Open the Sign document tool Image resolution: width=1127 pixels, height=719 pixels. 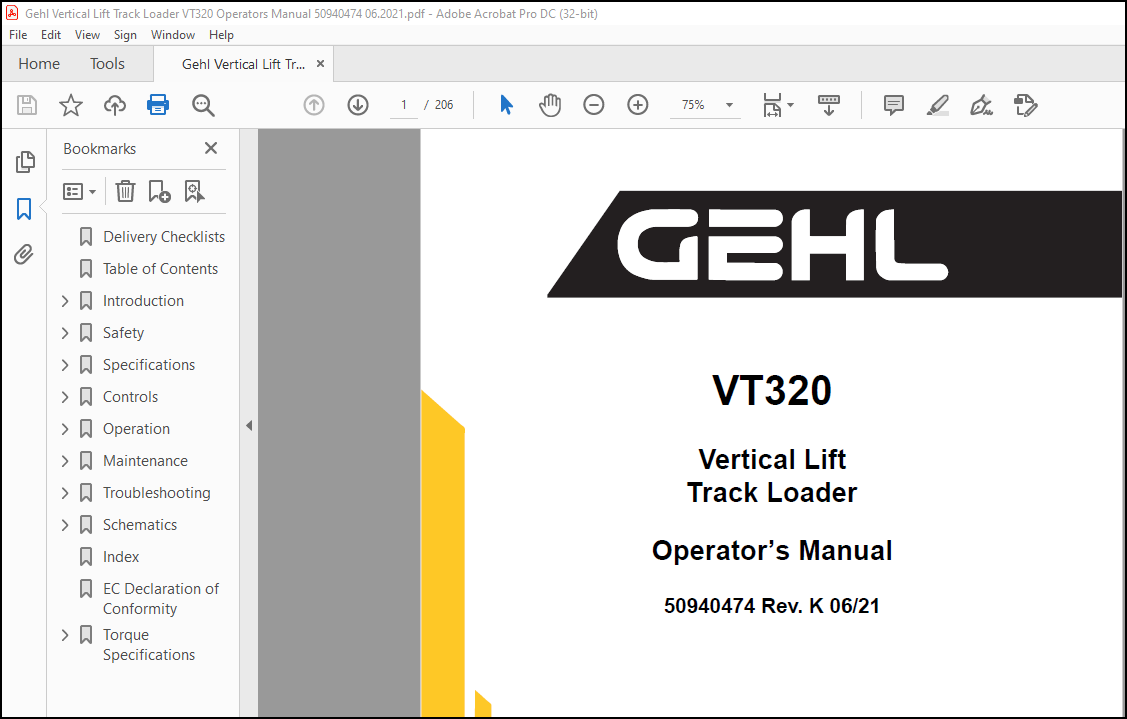[x=981, y=105]
